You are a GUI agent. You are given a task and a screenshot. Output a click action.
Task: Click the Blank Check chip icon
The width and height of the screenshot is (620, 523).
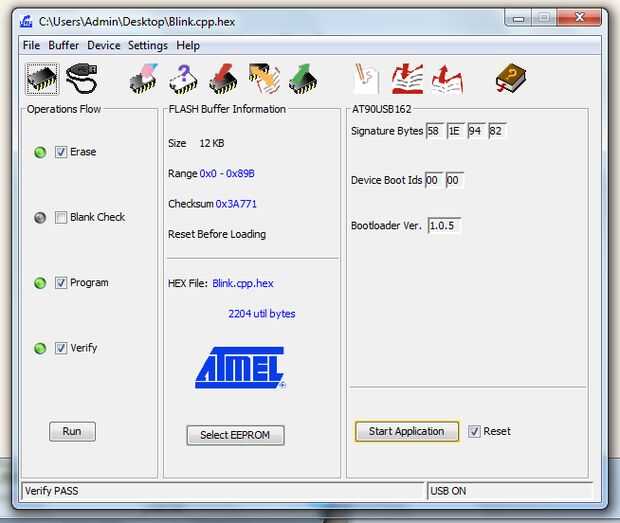click(x=183, y=79)
